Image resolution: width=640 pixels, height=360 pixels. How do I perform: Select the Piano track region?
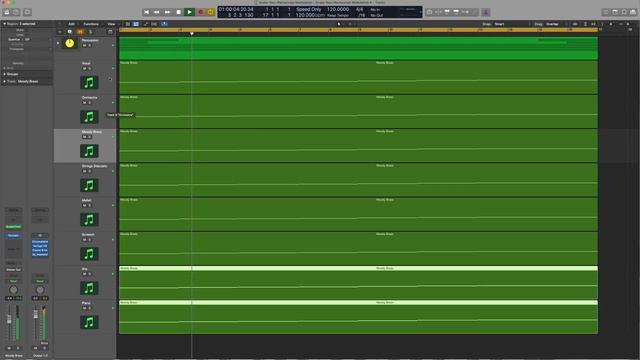[x=358, y=317]
